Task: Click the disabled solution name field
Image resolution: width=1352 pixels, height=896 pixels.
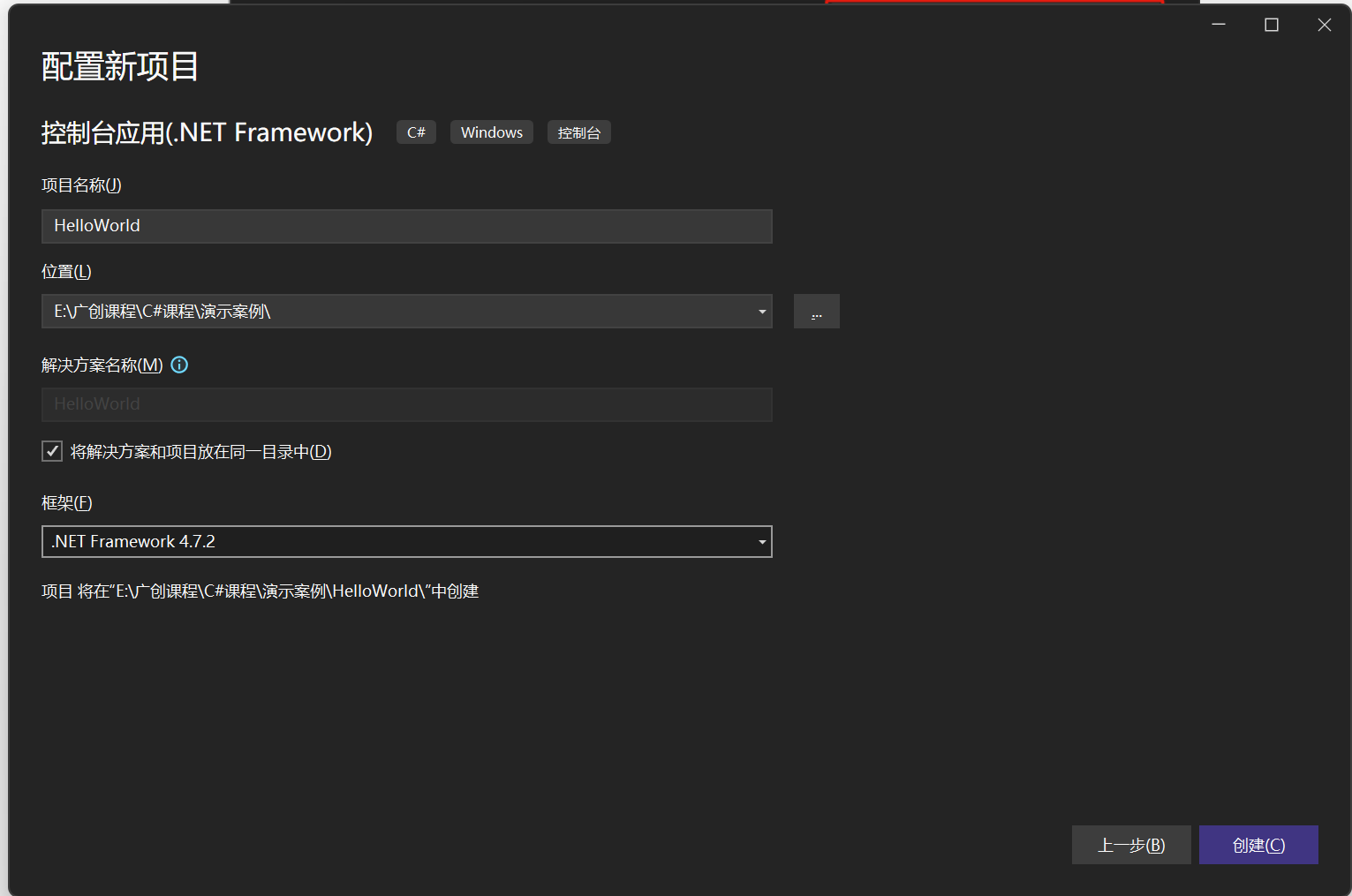Action: tap(406, 404)
